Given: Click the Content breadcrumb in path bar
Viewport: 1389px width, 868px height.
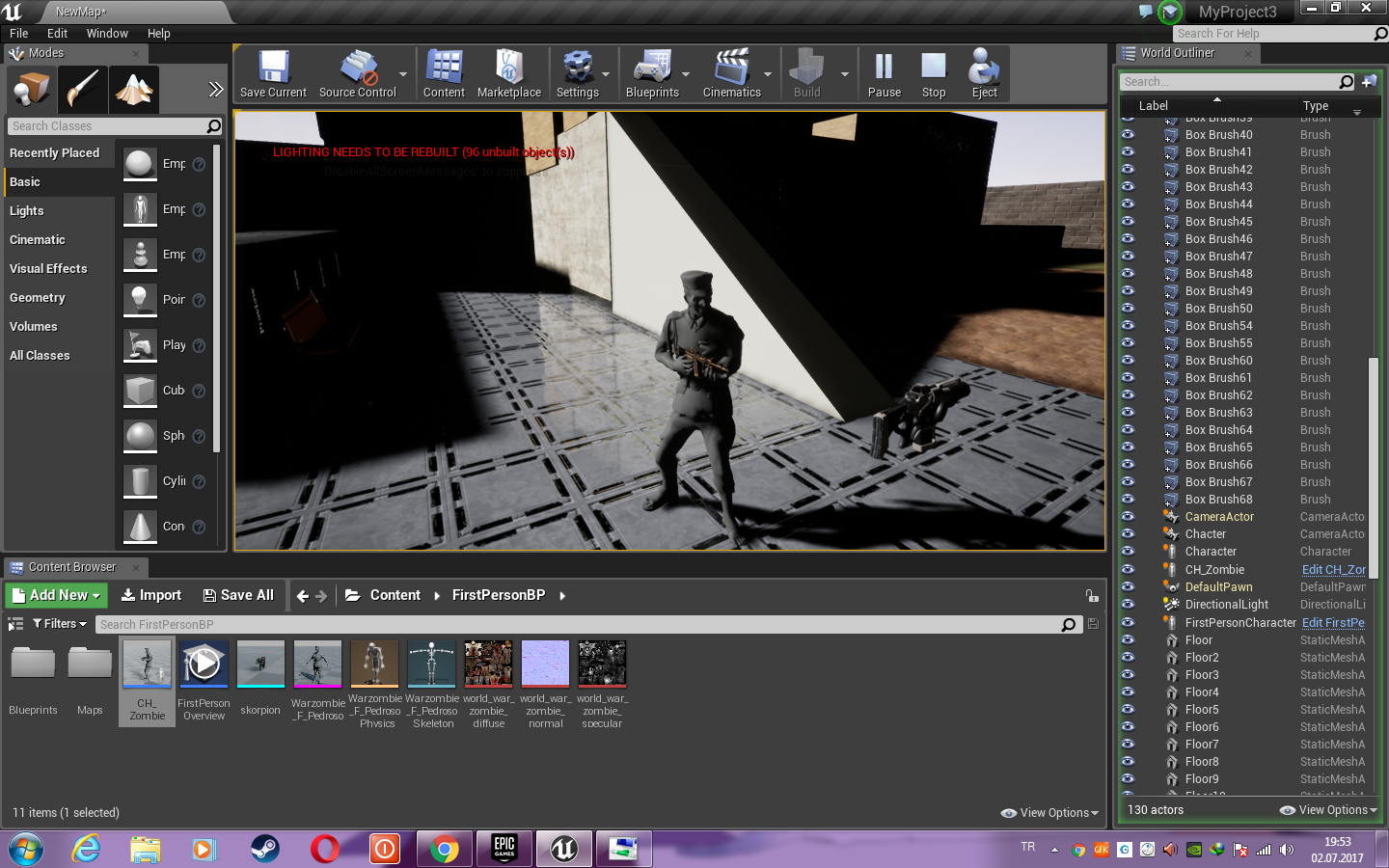Looking at the screenshot, I should (x=395, y=595).
